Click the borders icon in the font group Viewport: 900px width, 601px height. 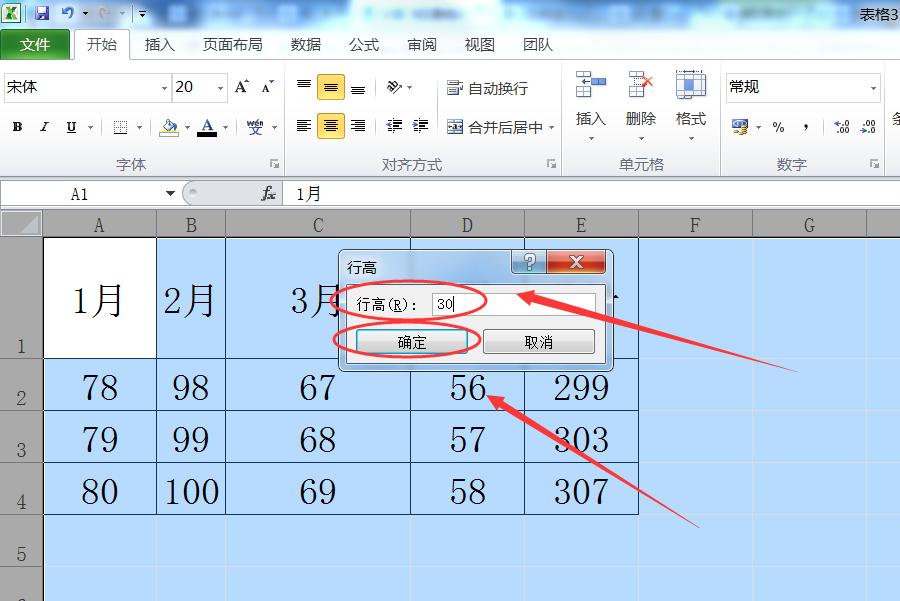coord(121,127)
